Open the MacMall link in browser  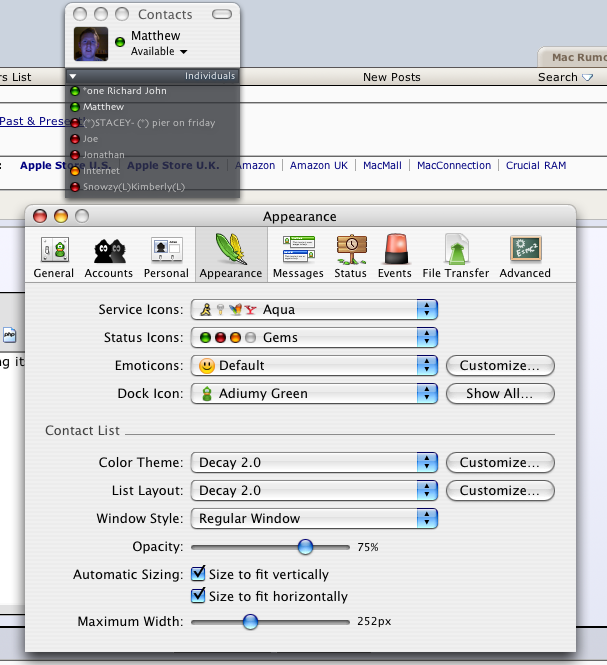382,165
